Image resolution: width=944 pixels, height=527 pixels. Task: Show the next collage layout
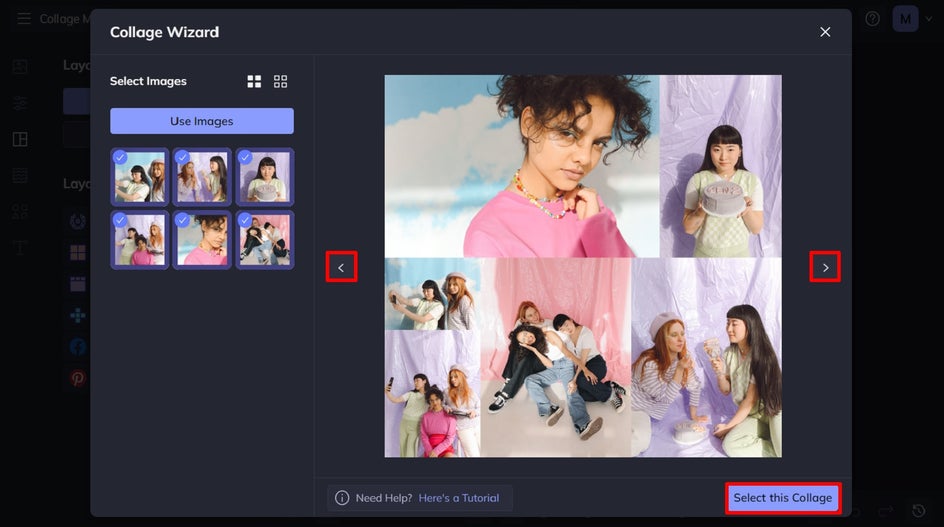point(825,267)
